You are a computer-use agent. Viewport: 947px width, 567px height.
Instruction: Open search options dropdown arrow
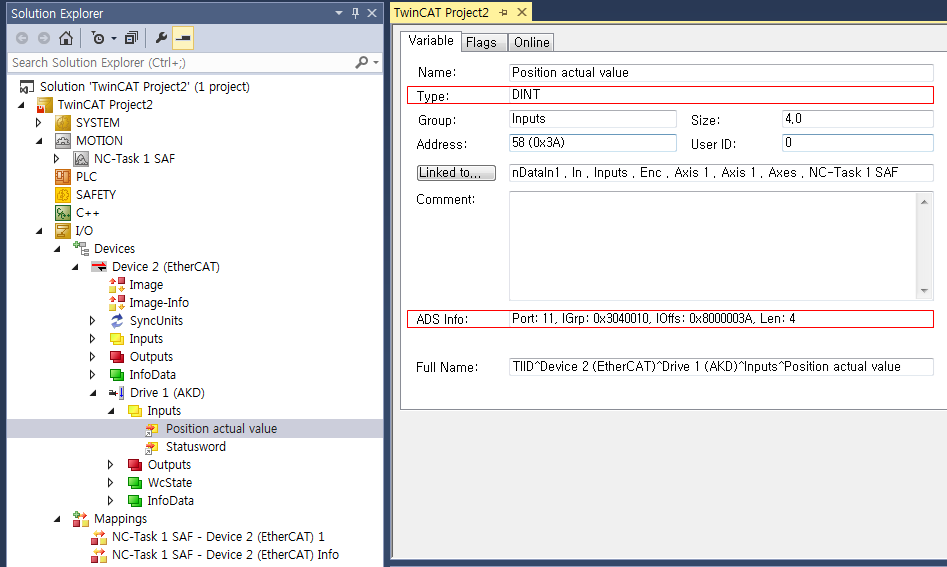(x=376, y=62)
